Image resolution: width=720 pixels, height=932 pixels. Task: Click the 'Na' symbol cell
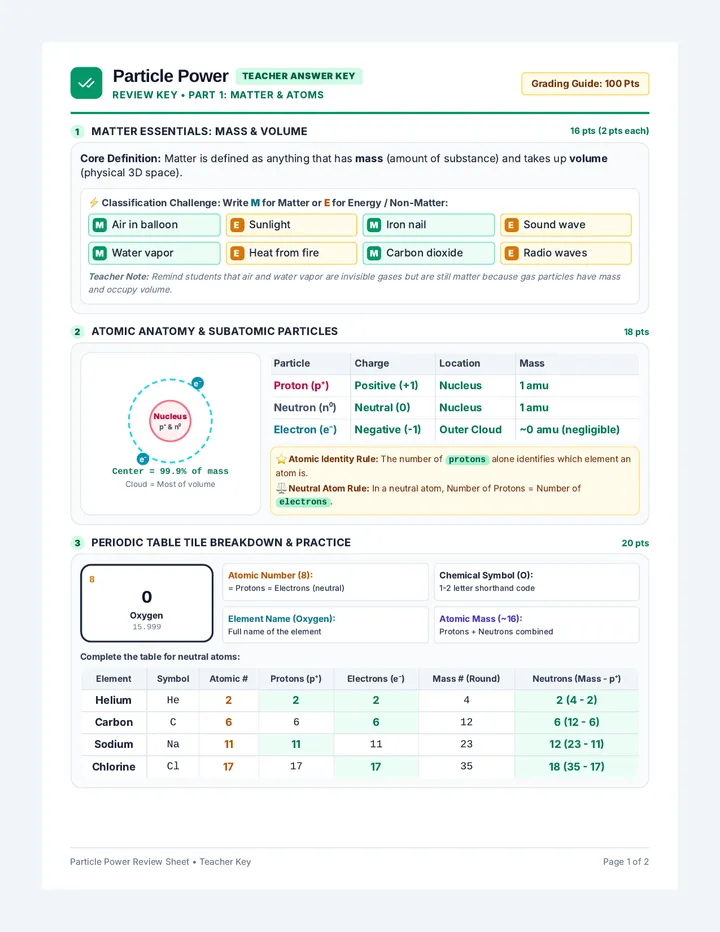(x=173, y=744)
